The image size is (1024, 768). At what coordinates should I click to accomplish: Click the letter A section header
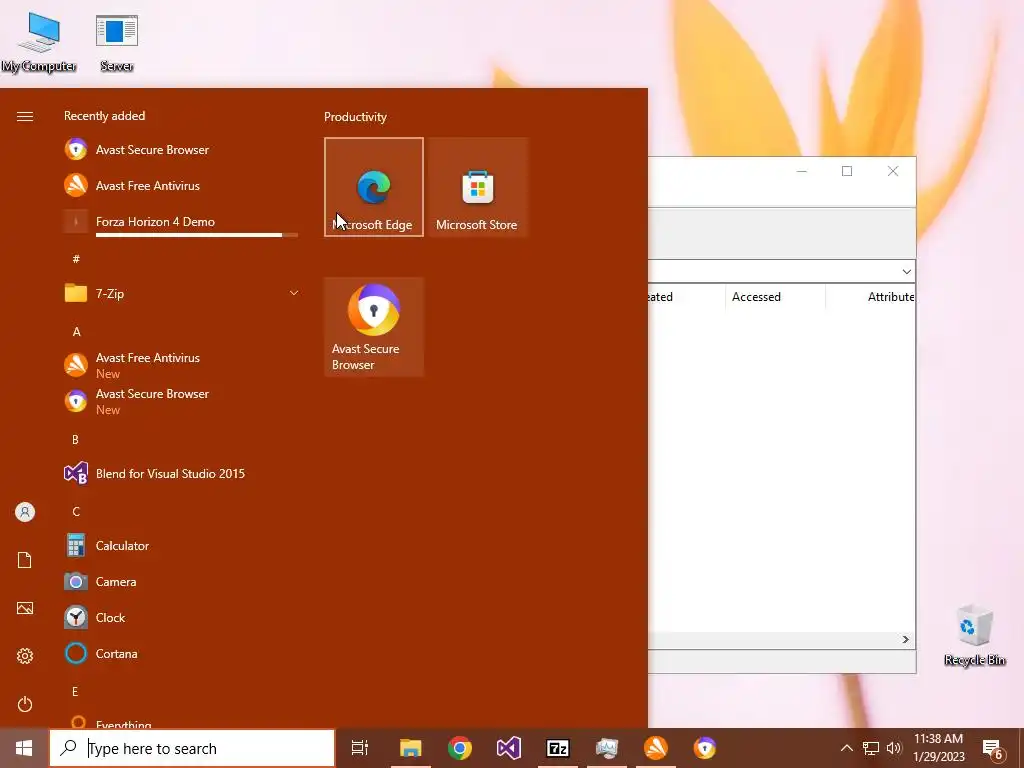tap(76, 332)
